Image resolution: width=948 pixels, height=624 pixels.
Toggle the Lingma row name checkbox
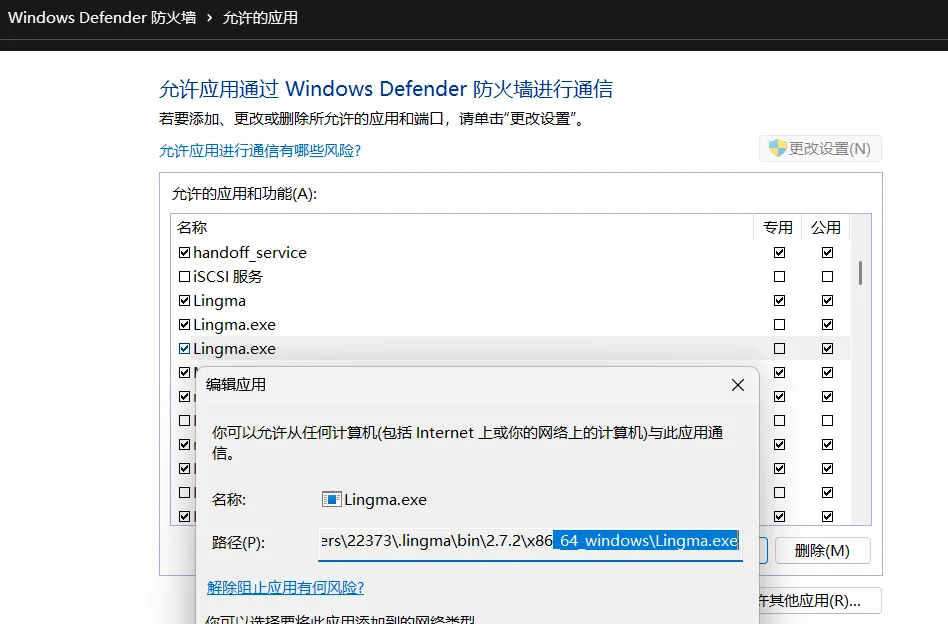[x=184, y=301]
